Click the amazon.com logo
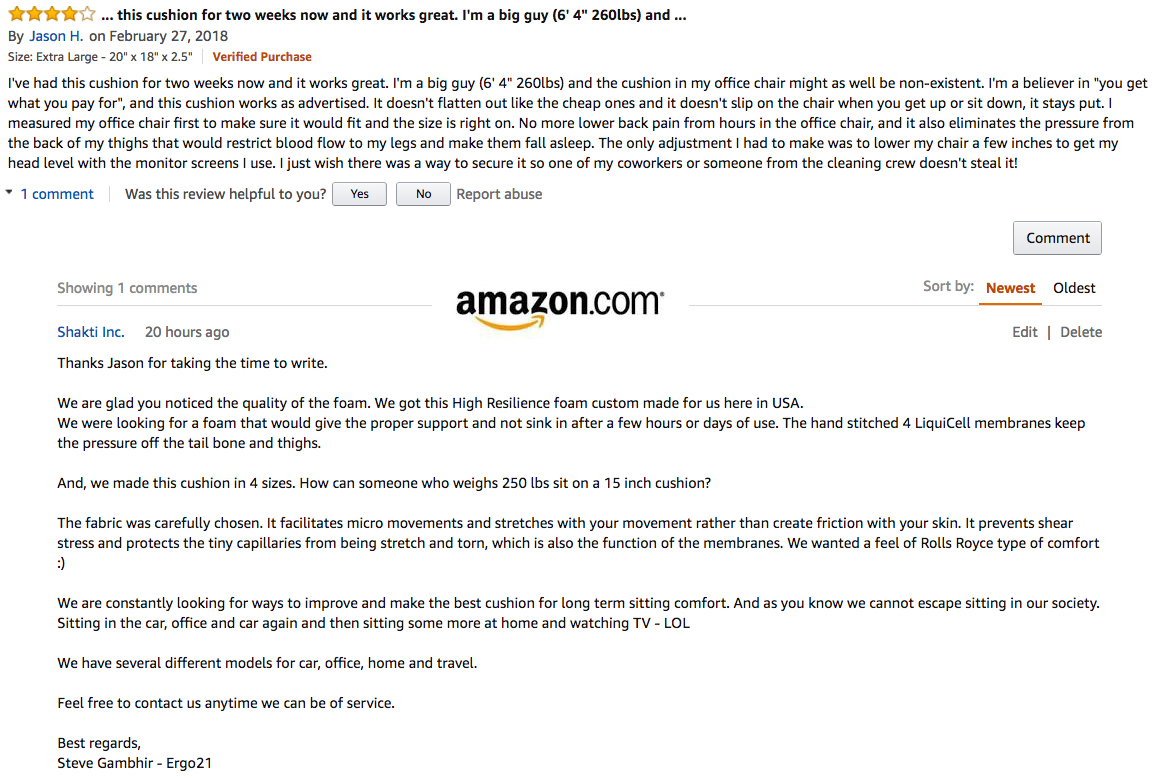Image resolution: width=1161 pixels, height=778 pixels. [560, 306]
